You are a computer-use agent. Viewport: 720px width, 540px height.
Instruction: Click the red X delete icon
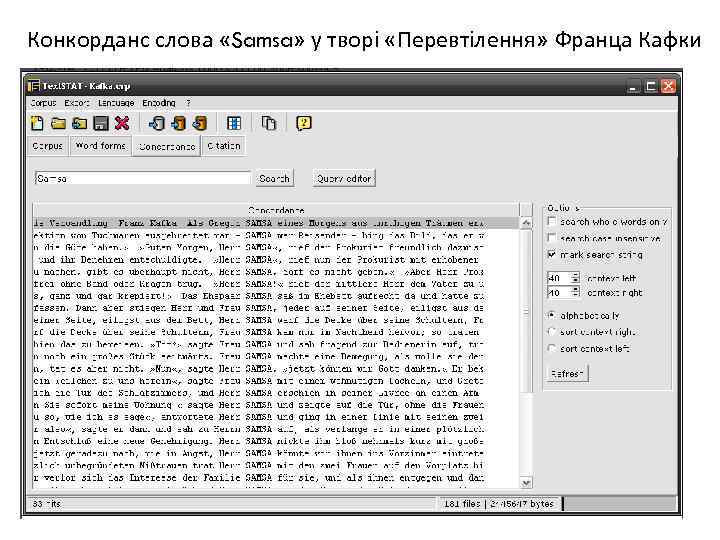[122, 123]
